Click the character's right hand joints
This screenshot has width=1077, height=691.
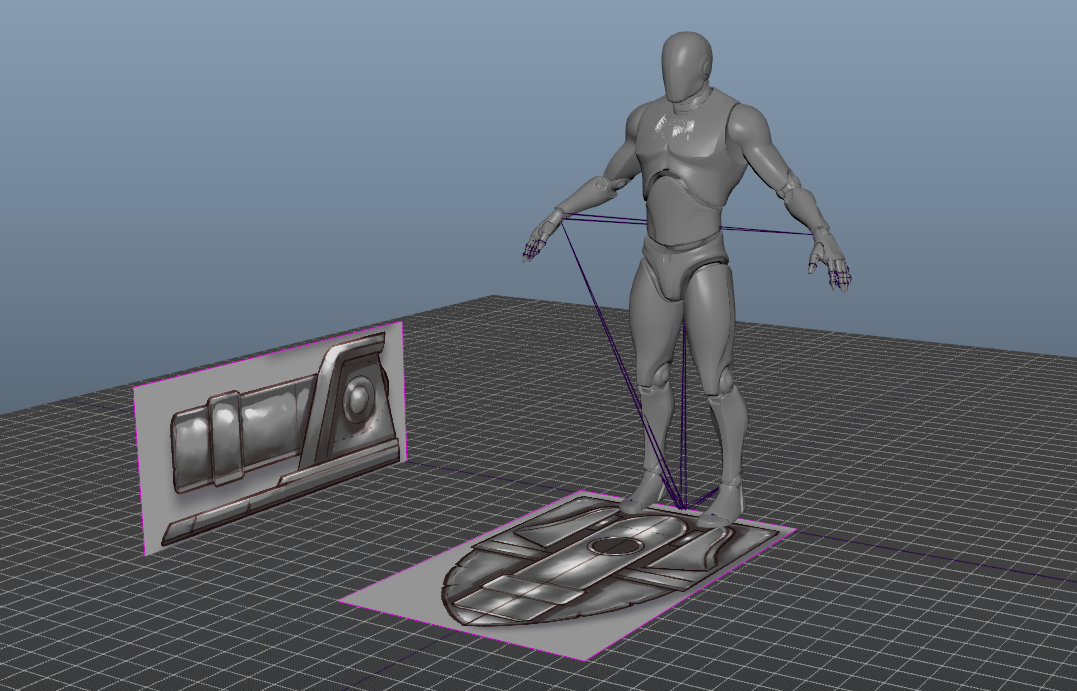click(540, 237)
